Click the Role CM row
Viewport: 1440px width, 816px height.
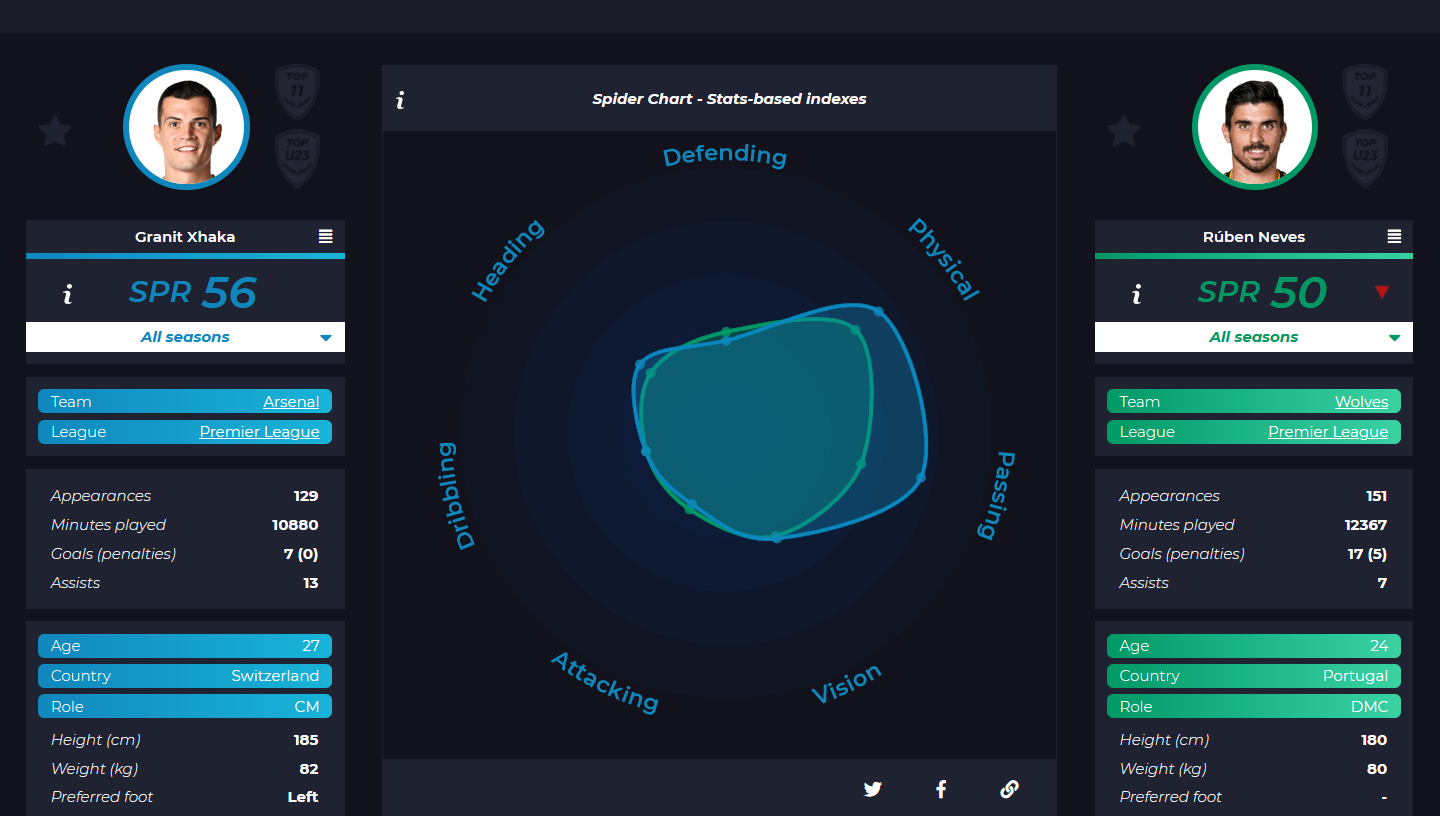[185, 706]
